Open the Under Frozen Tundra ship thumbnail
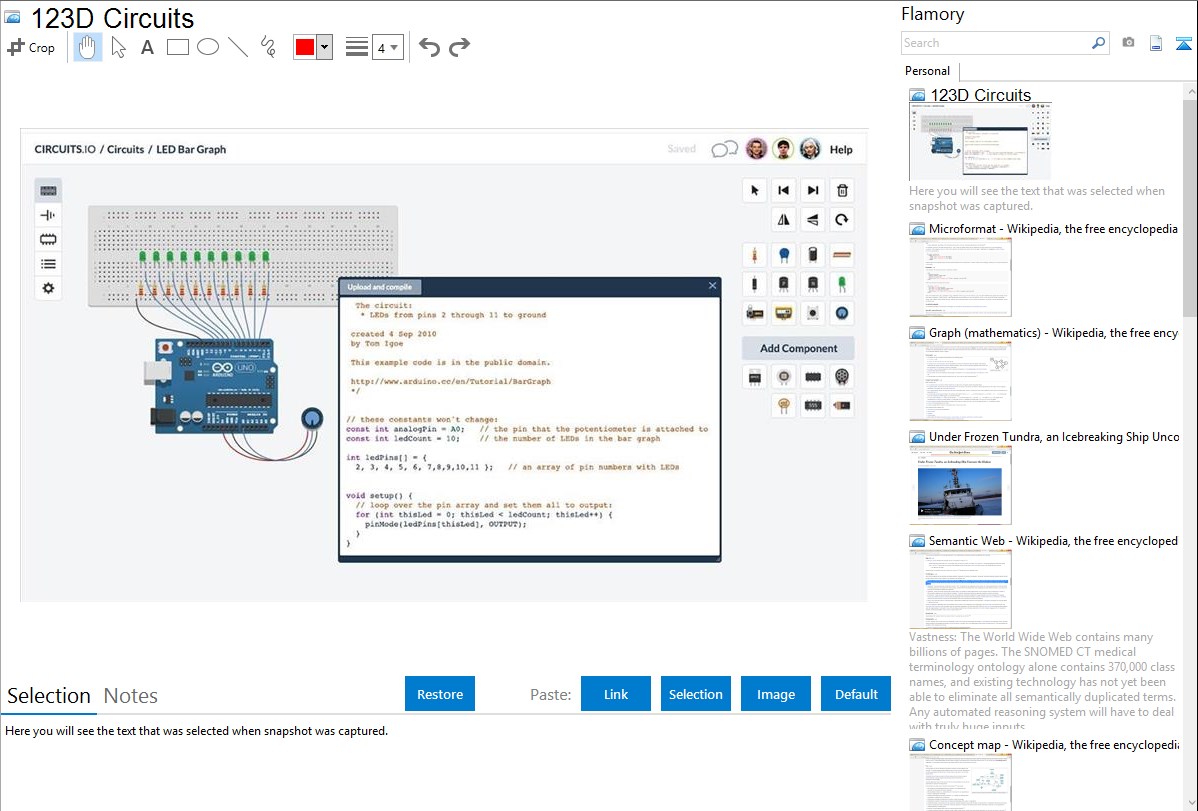Image resolution: width=1198 pixels, height=811 pixels. (x=960, y=485)
